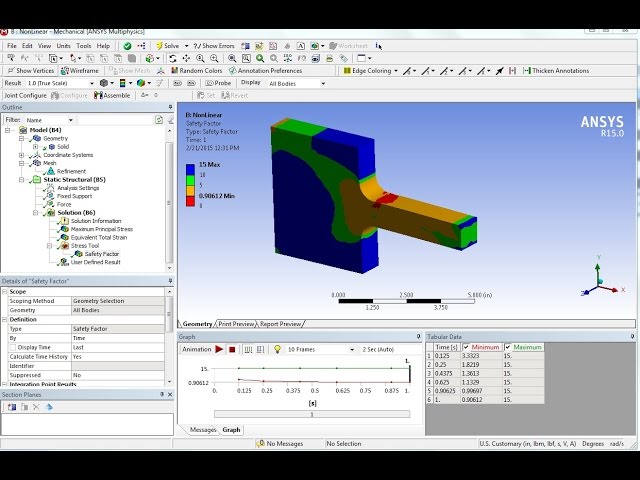Image resolution: width=640 pixels, height=480 pixels.
Task: Open the Solve dropdown arrow
Action: tap(187, 46)
